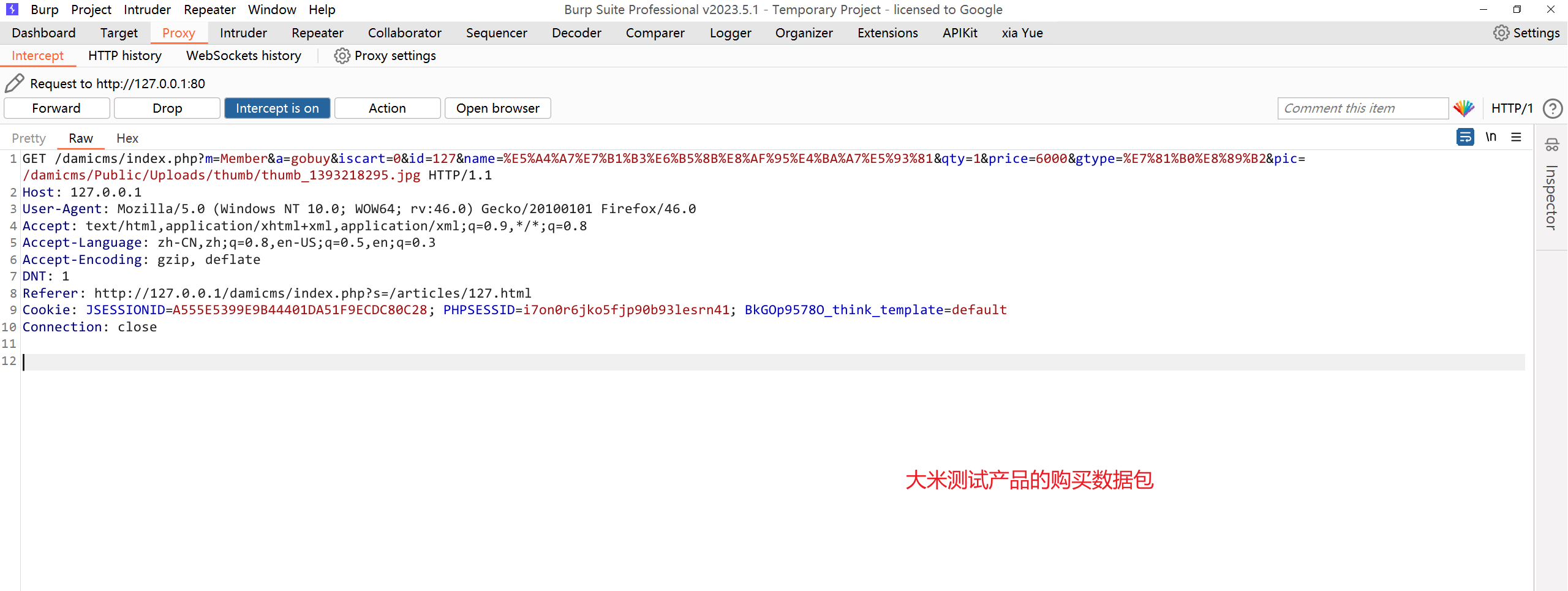
Task: Toggle the Intercept is on button
Action: click(277, 108)
